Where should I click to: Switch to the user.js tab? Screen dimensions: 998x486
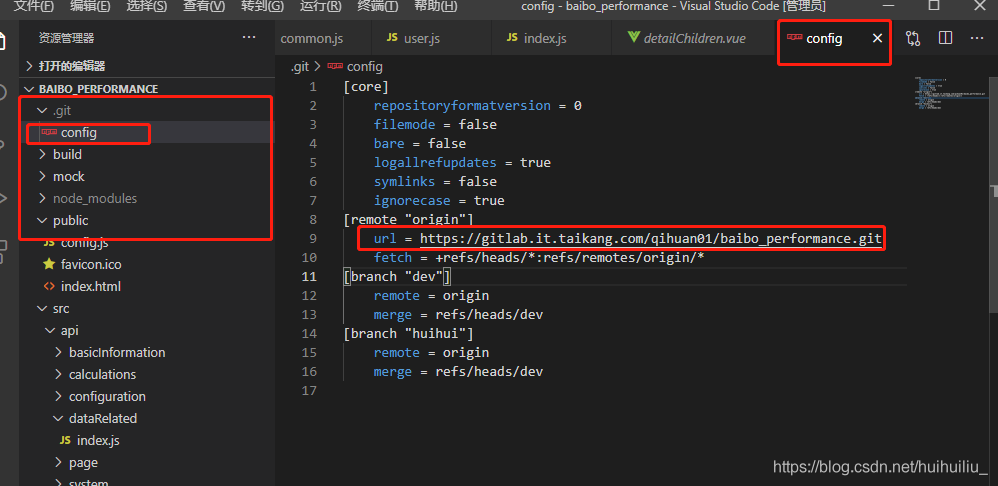(431, 38)
